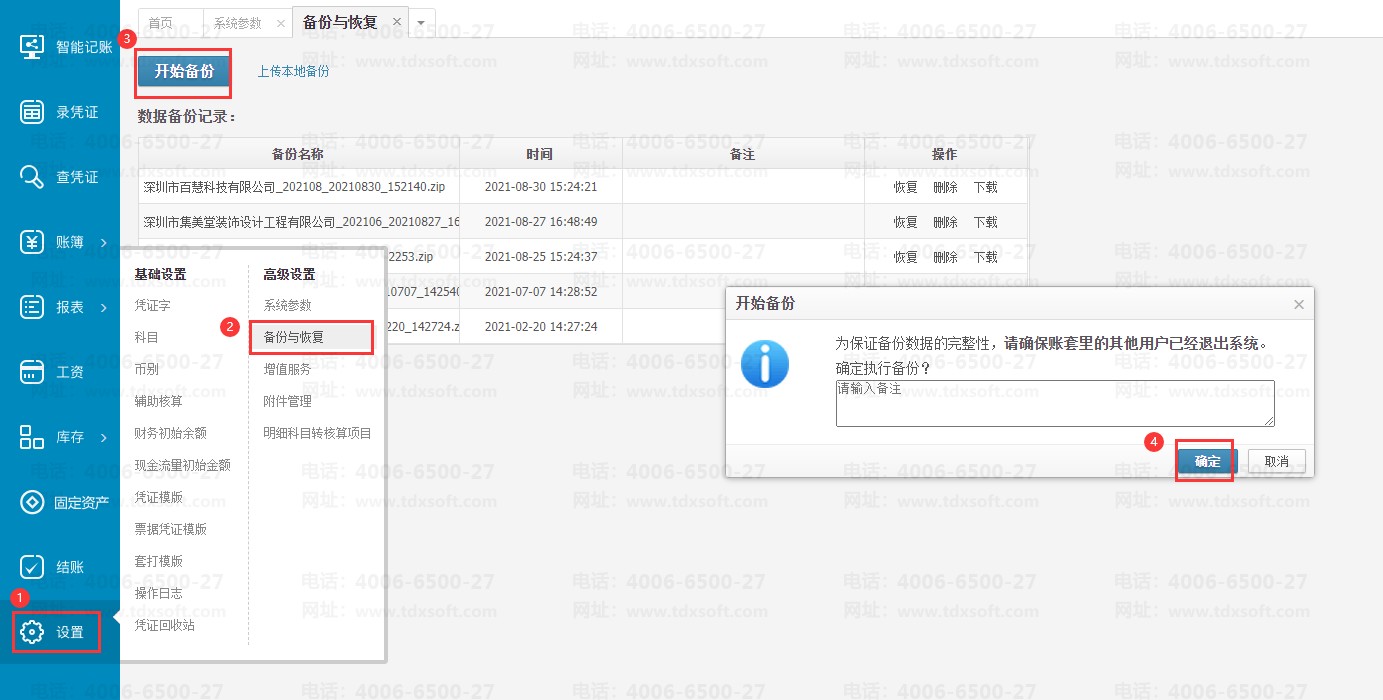Click the 请输入备注 remark text field

(1054, 403)
